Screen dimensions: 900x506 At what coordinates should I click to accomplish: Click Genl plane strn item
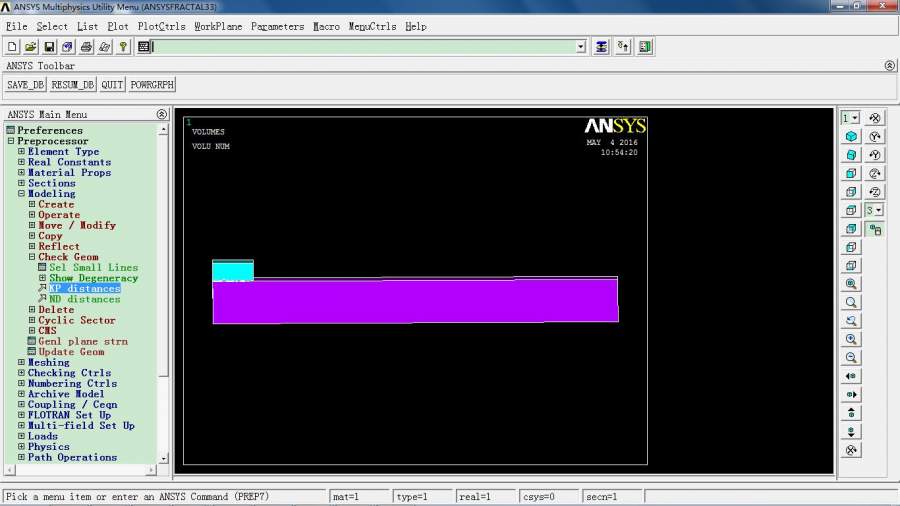(x=83, y=341)
